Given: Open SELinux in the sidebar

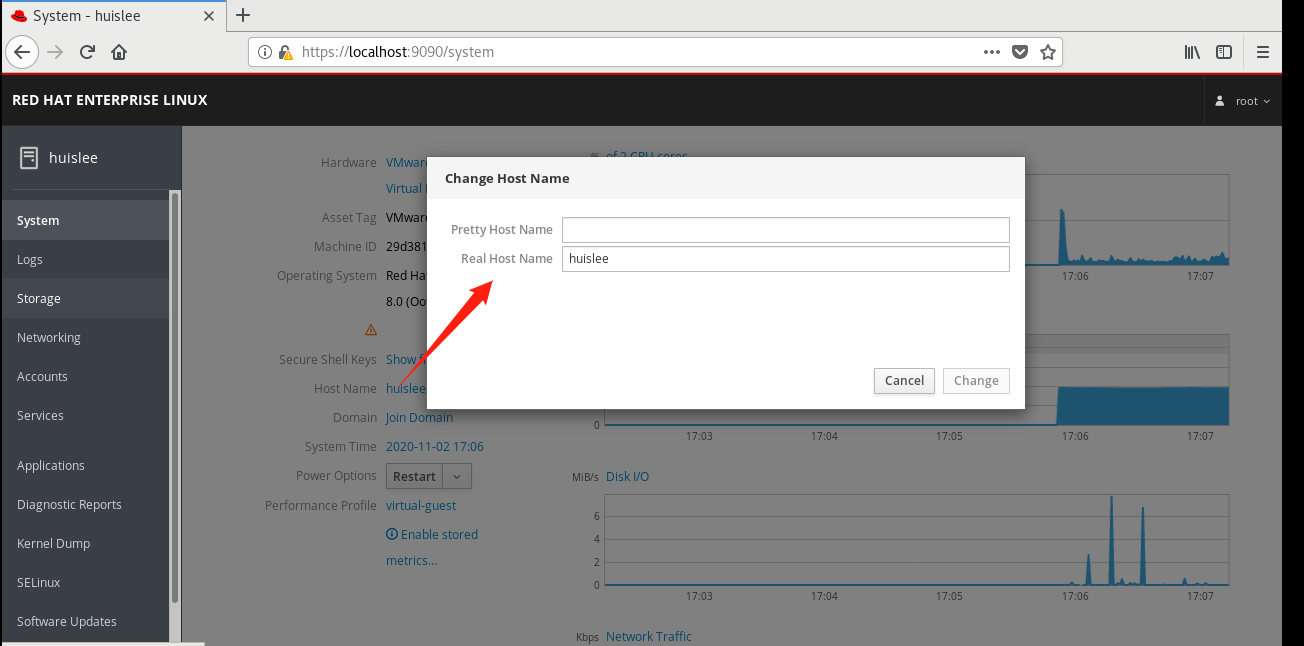Looking at the screenshot, I should tap(86, 582).
